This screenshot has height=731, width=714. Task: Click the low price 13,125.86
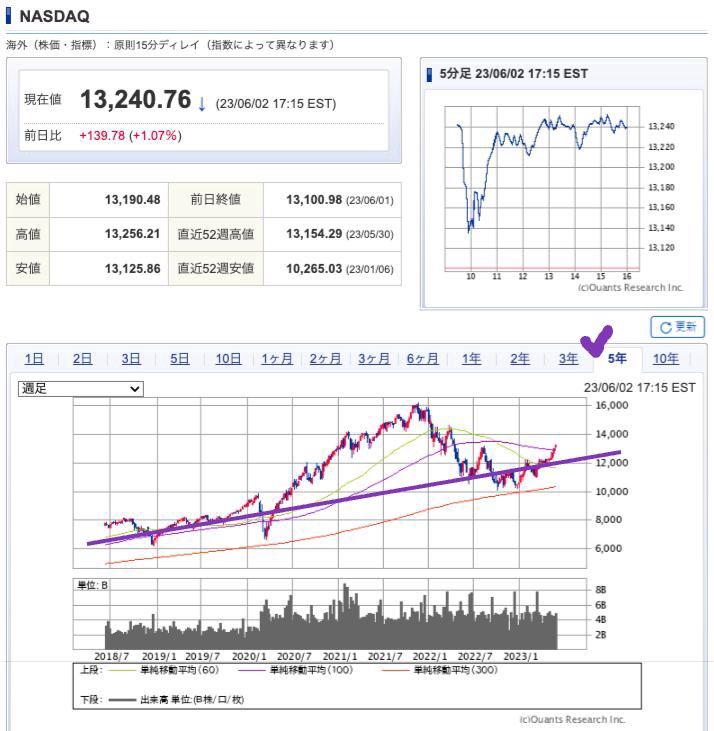[x=132, y=269]
